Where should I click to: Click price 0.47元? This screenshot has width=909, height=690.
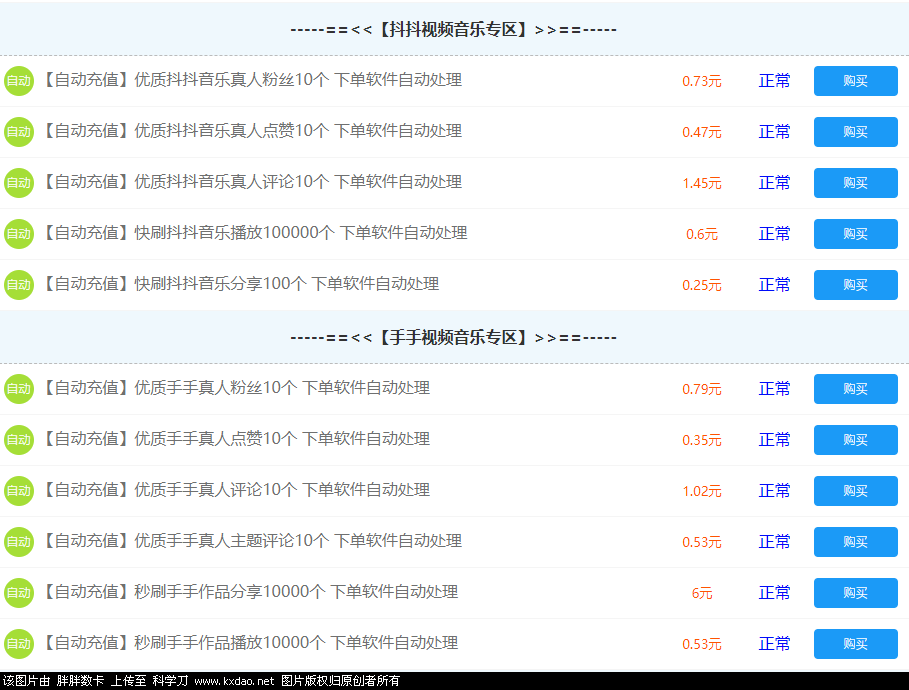[702, 132]
